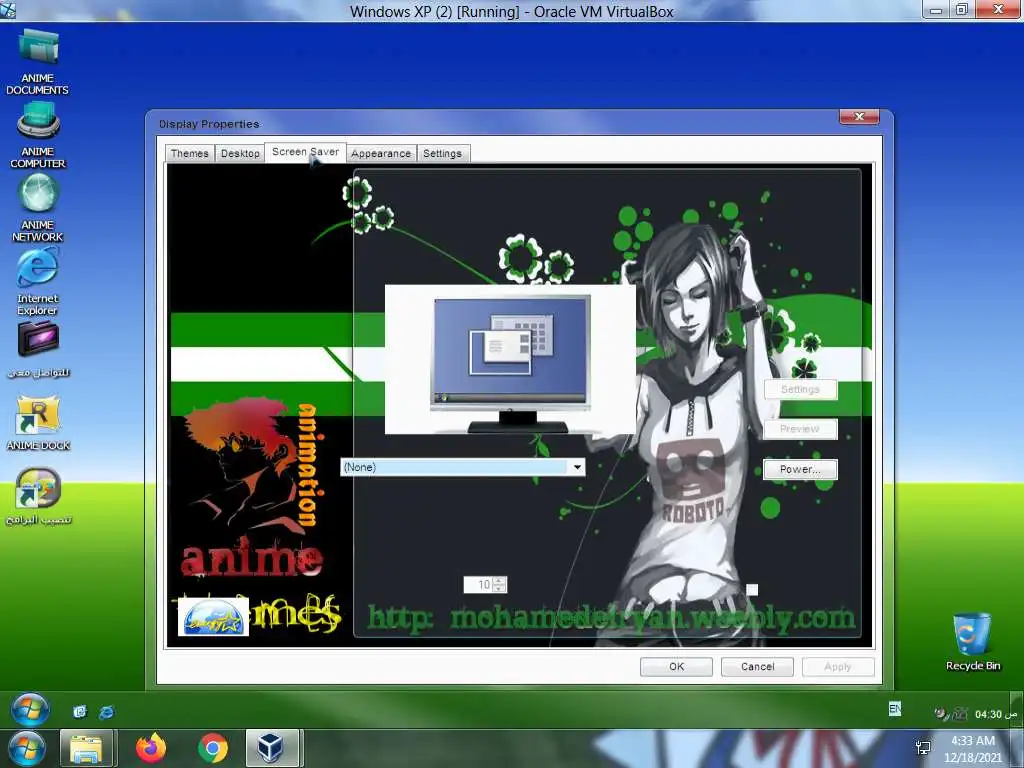Toggle the small checkbox near the wait spinner
Screen dimensions: 1024x768
[752, 590]
